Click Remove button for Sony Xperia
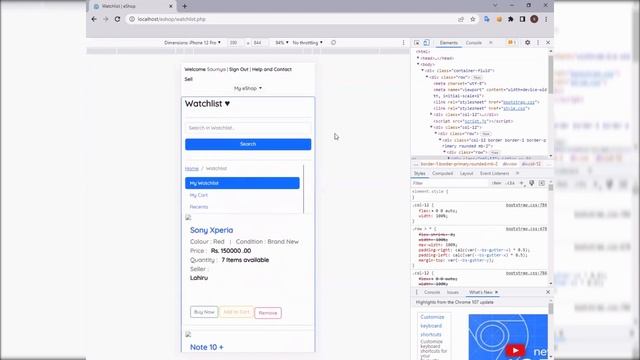The image size is (640, 360). pos(268,313)
